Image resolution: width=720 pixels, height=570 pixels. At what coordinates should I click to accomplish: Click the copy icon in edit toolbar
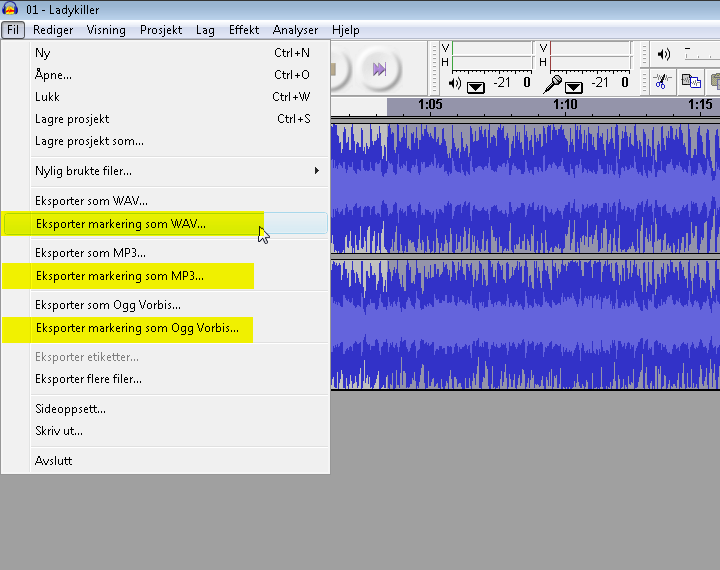[690, 82]
